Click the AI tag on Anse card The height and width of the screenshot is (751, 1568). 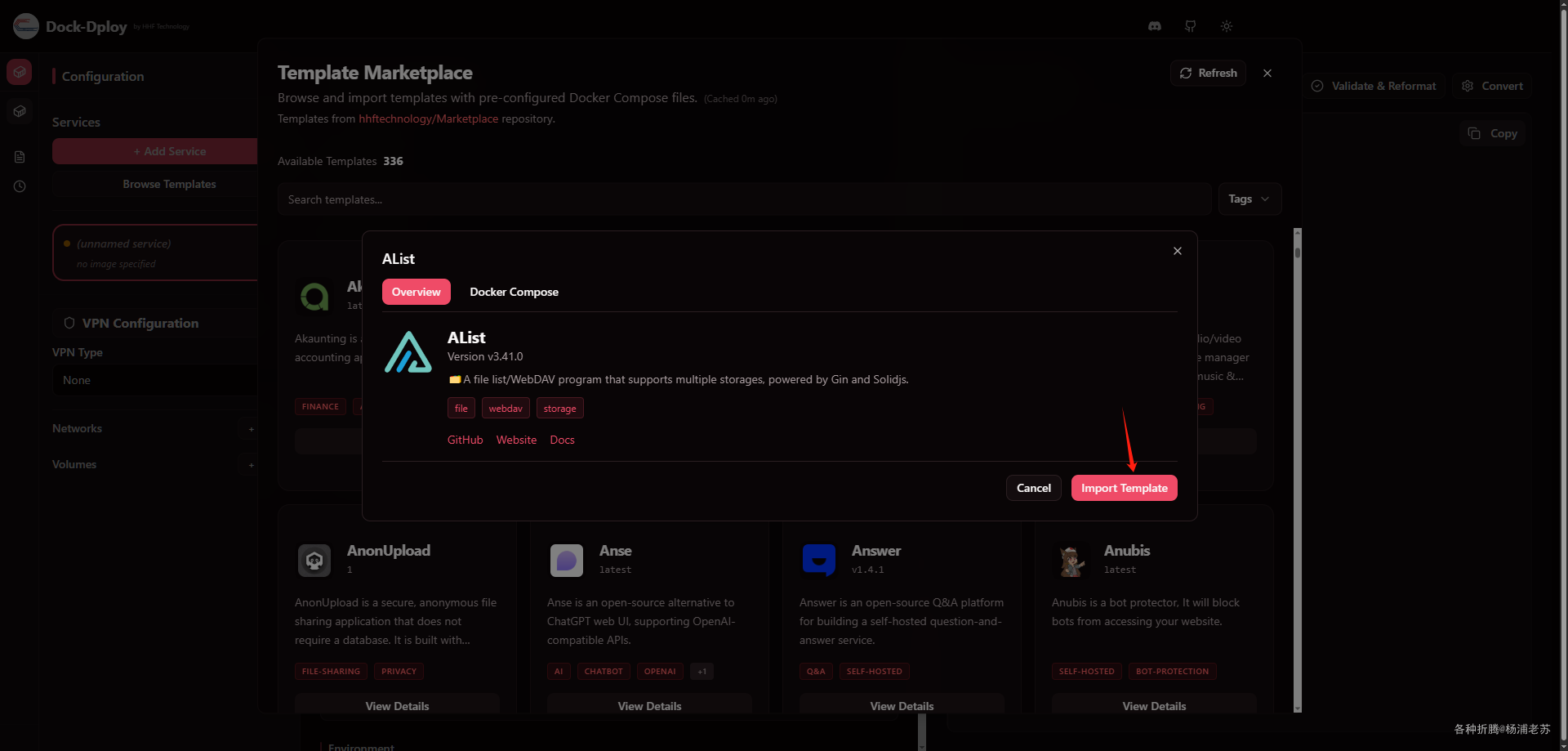coord(559,671)
